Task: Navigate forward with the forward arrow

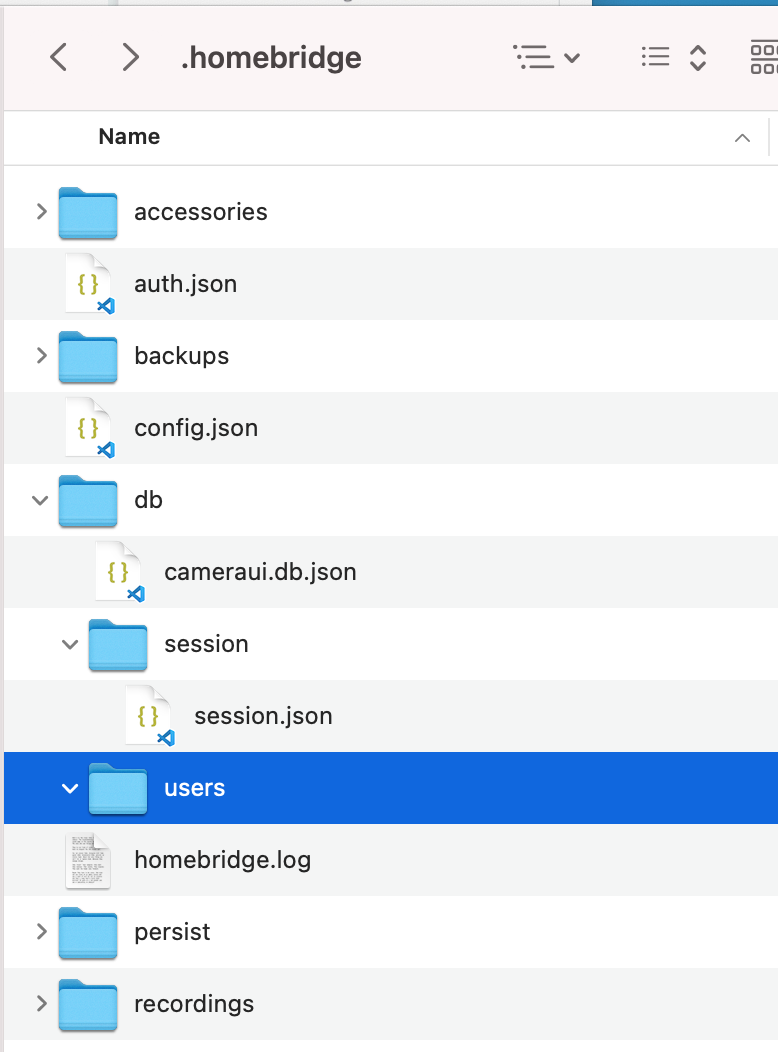Action: [x=130, y=57]
